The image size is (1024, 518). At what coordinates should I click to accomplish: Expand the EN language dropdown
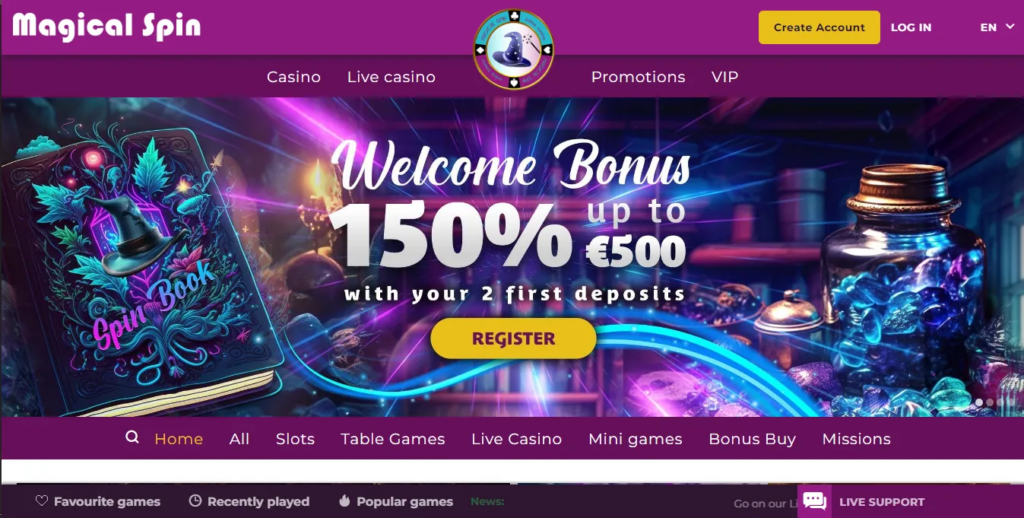(997, 27)
